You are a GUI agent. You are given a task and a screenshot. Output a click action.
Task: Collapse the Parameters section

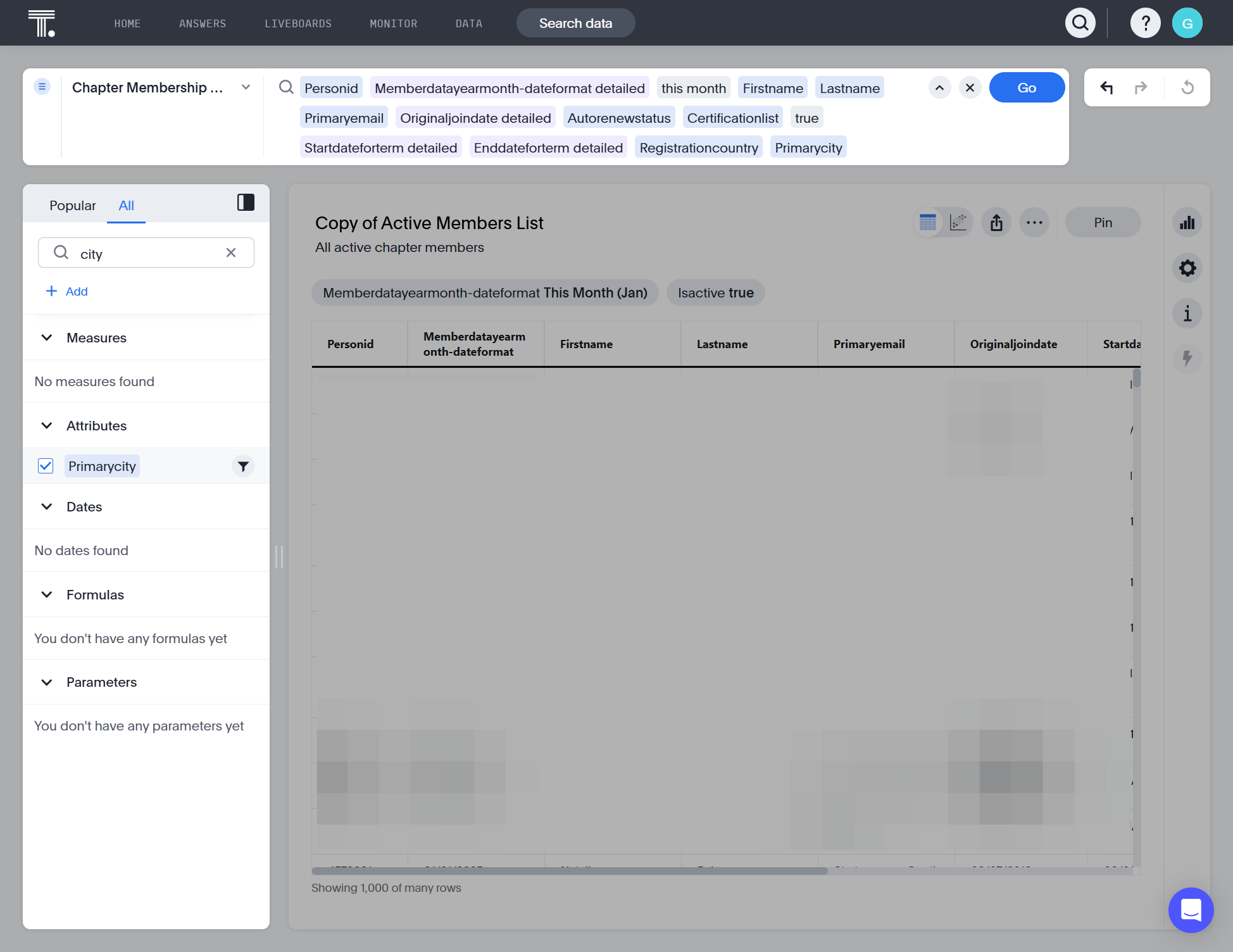(x=47, y=682)
